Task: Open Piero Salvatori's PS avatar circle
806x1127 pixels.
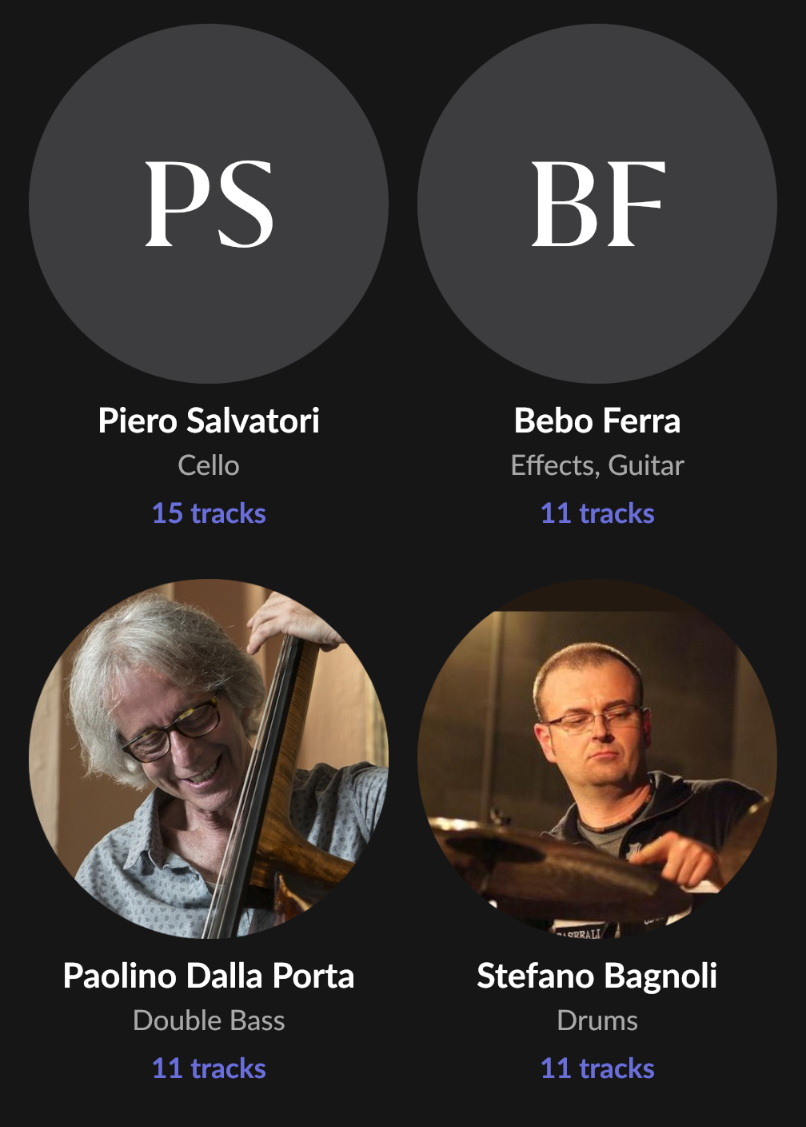Action: tap(209, 203)
